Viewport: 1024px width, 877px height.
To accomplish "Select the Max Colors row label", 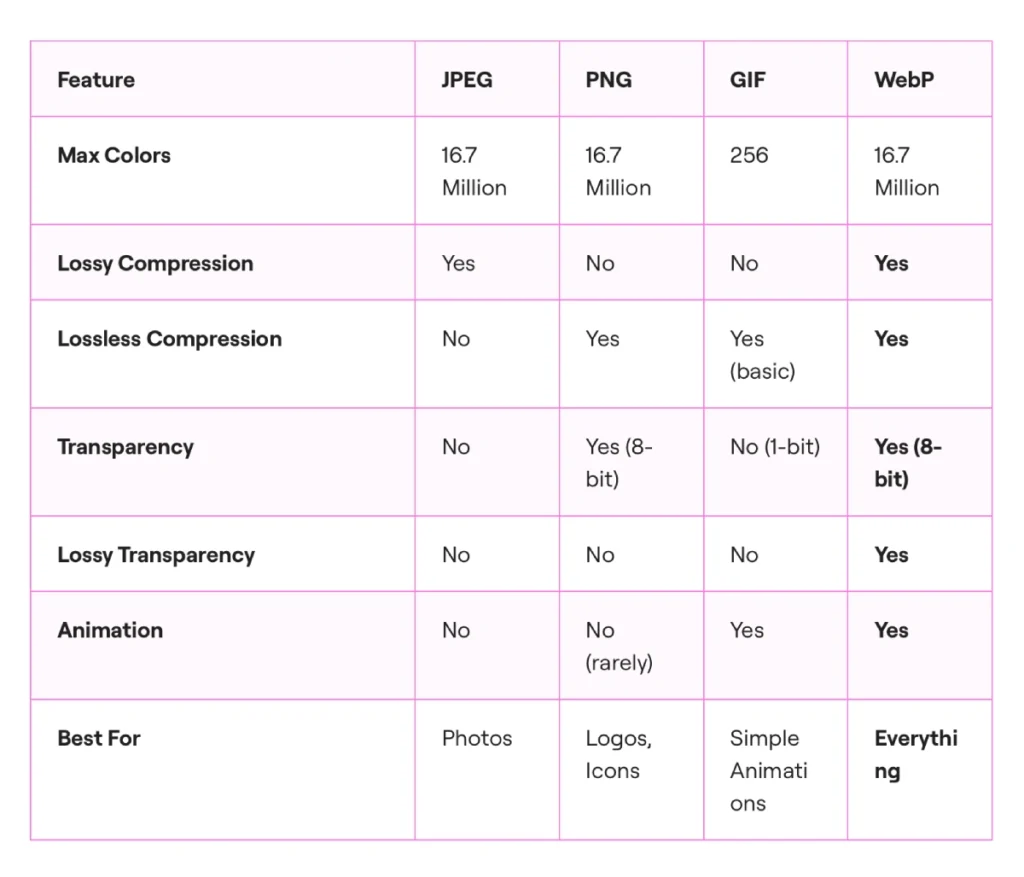I will pos(114,155).
